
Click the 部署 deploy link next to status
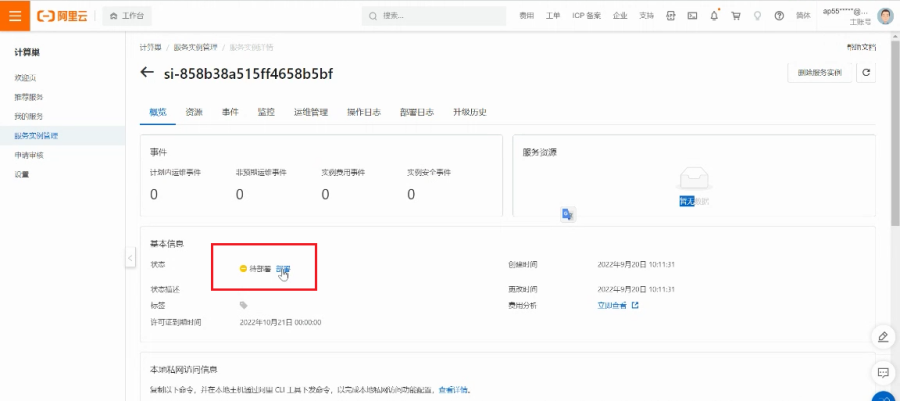coord(283,268)
